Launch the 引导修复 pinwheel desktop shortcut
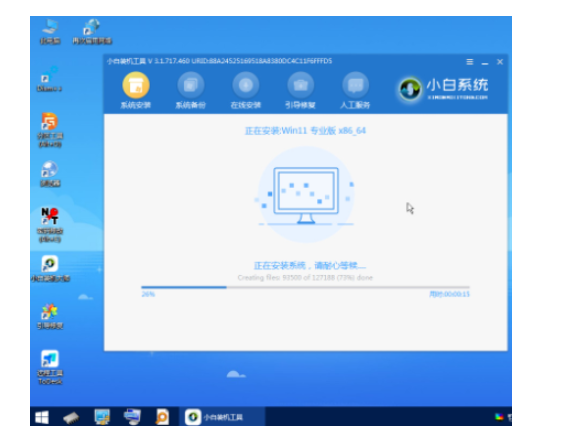Image resolution: width=588 pixels, height=439 pixels. coord(50,316)
